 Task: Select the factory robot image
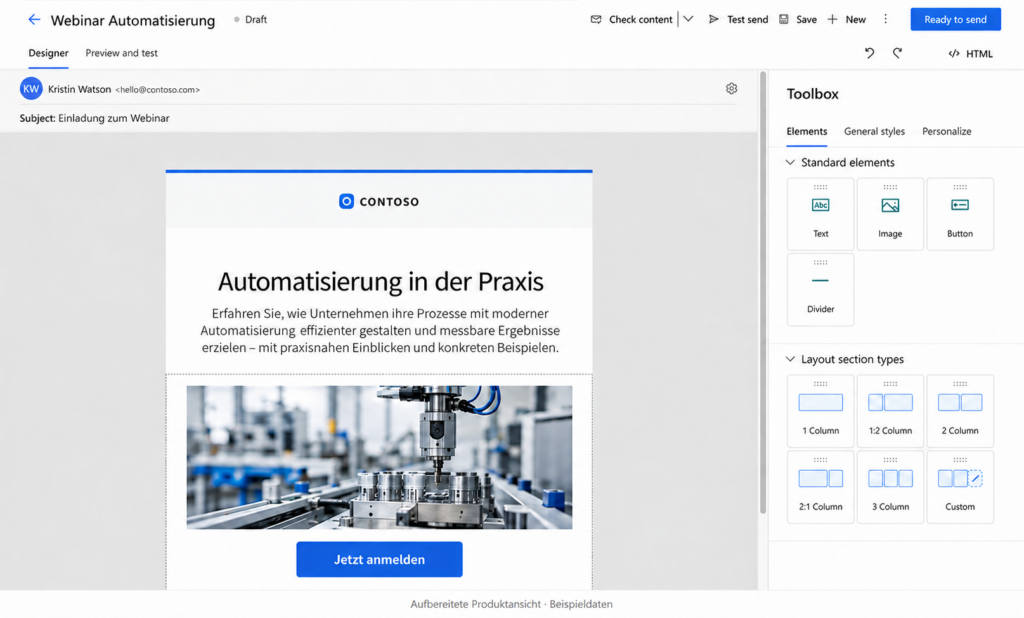[379, 457]
